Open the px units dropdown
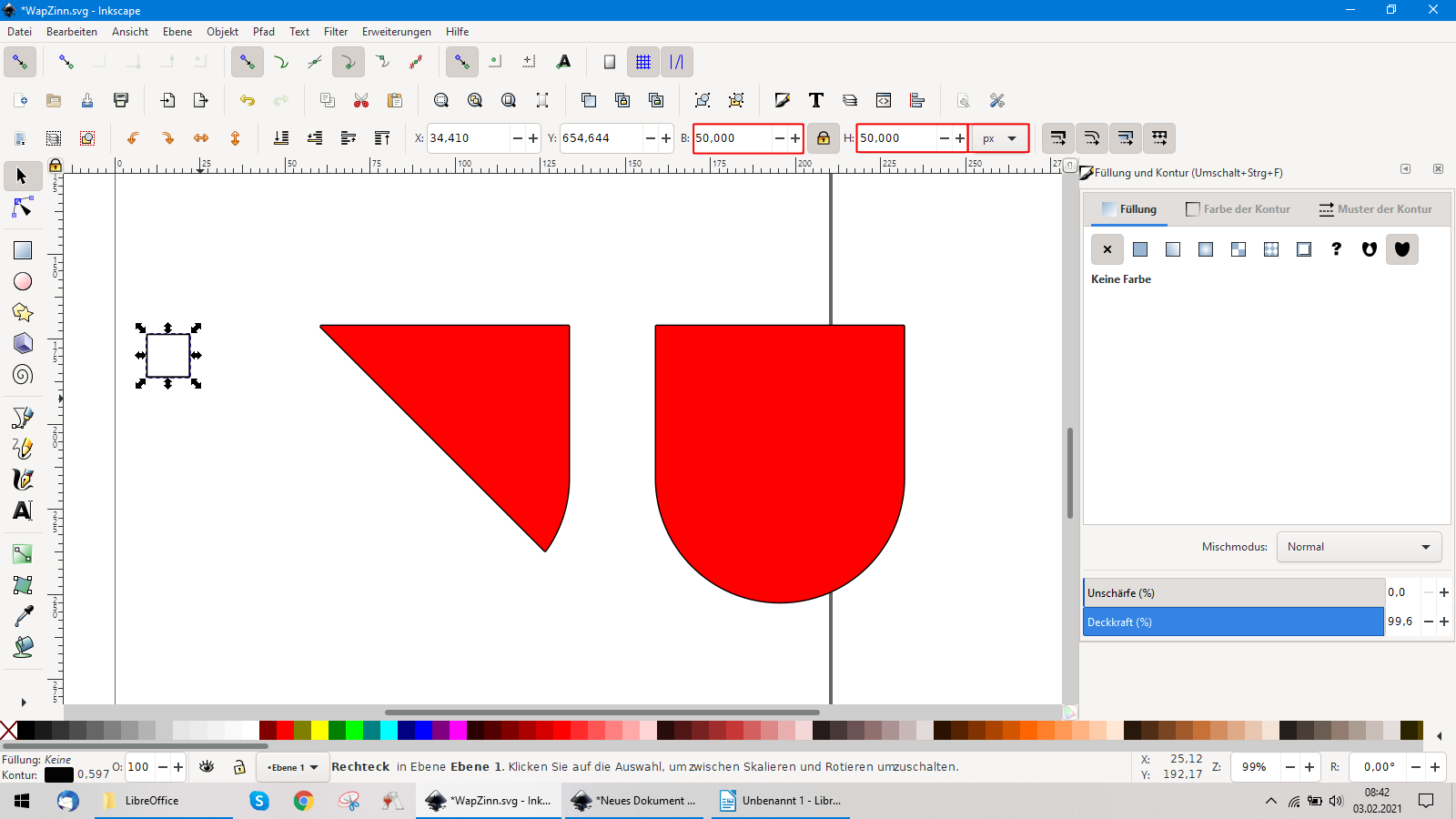This screenshot has height=819, width=1456. tap(998, 138)
